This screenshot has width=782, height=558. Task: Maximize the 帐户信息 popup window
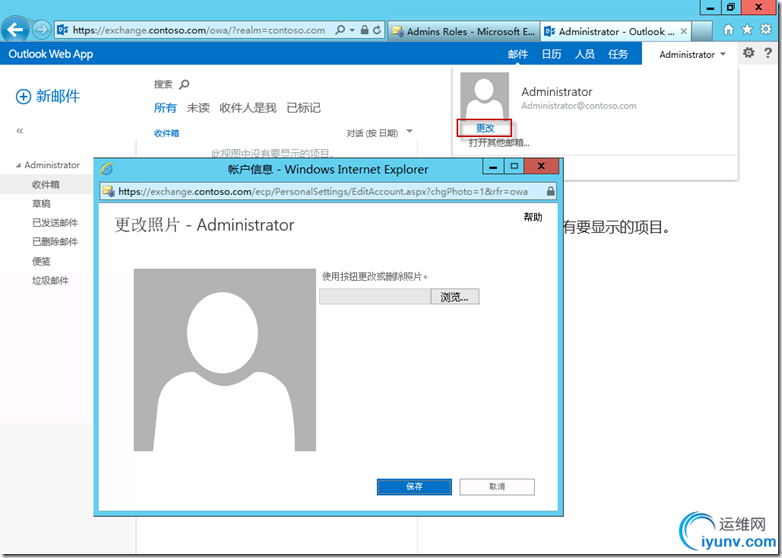pos(514,167)
